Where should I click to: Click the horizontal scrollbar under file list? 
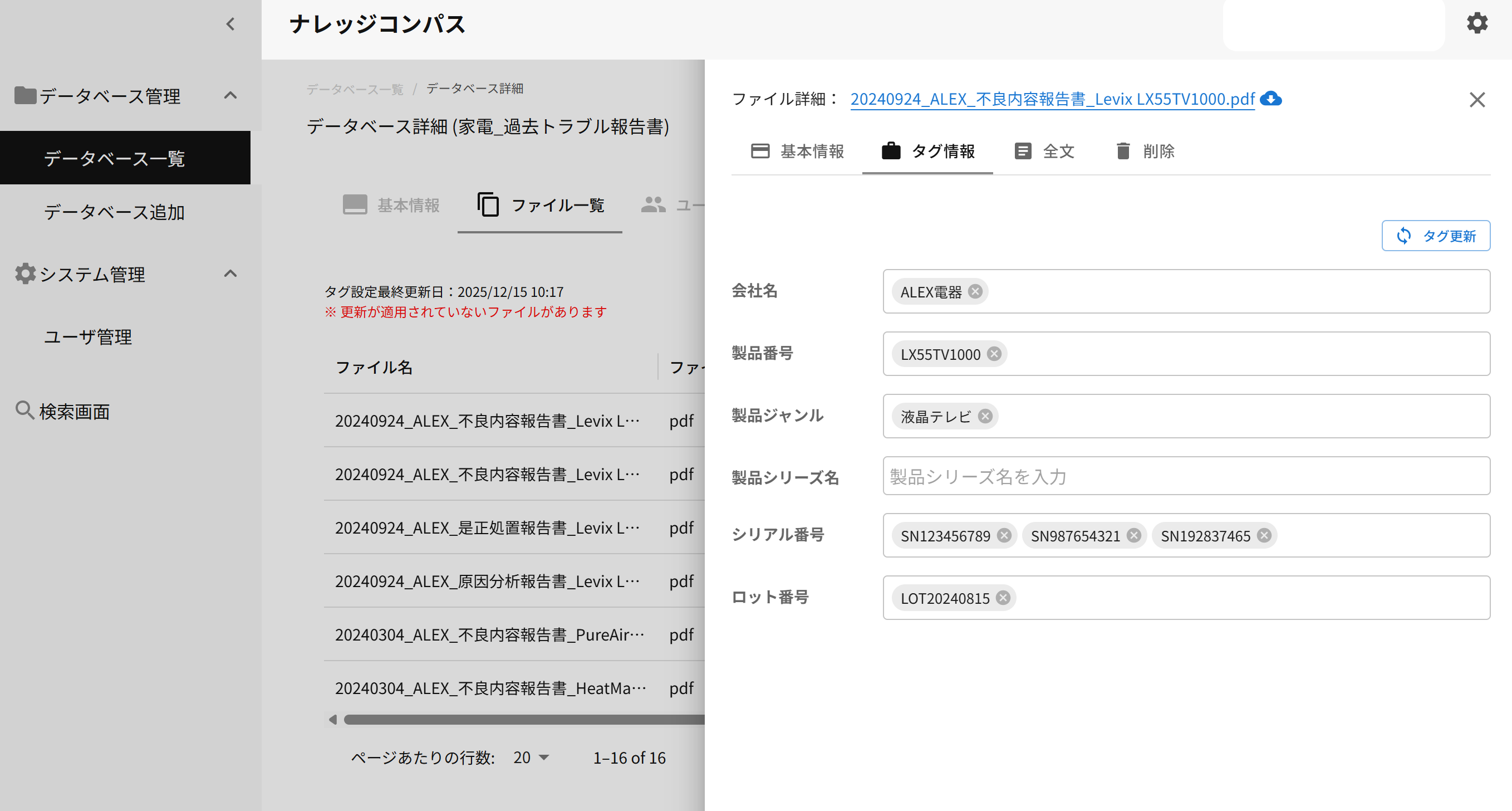tap(522, 720)
